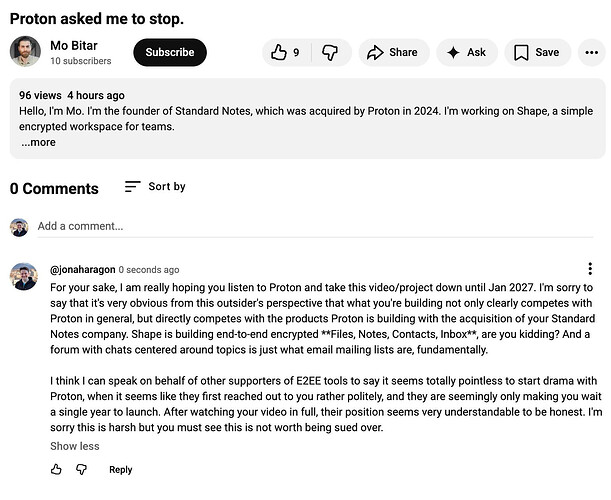The image size is (611, 500).
Task: Click the Share arrow button
Action: 393,53
